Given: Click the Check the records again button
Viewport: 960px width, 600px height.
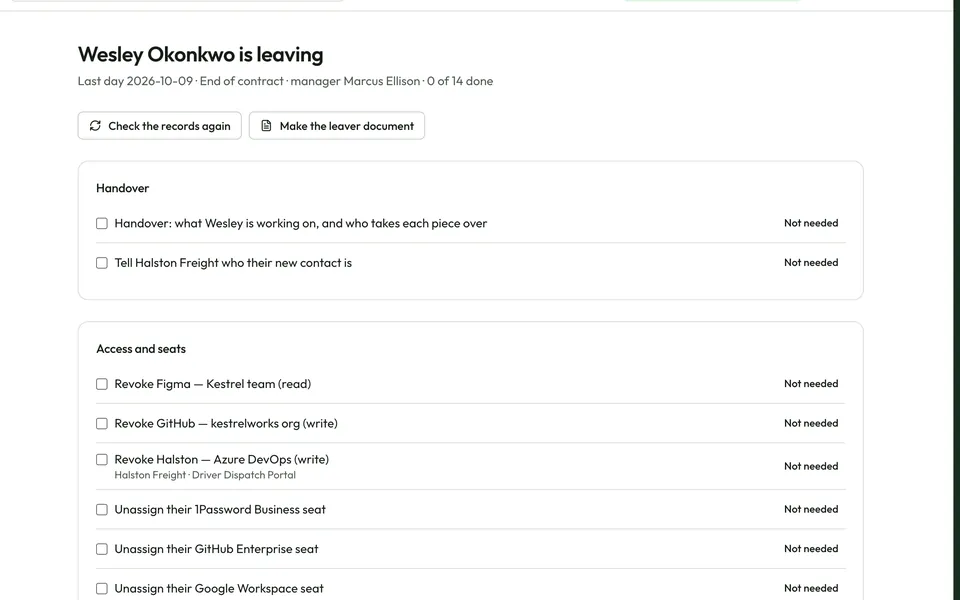Looking at the screenshot, I should (x=160, y=126).
